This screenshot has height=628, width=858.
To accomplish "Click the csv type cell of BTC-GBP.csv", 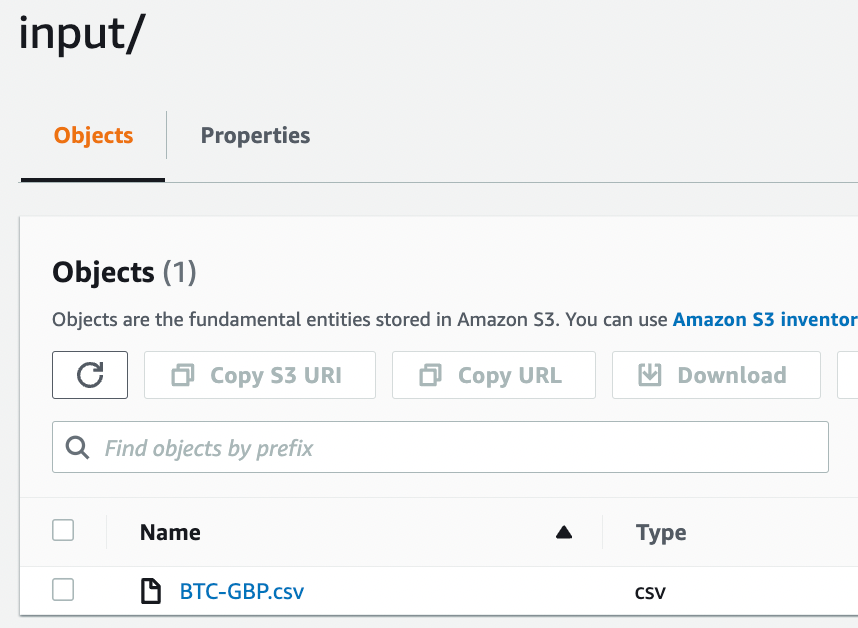I will [x=650, y=592].
